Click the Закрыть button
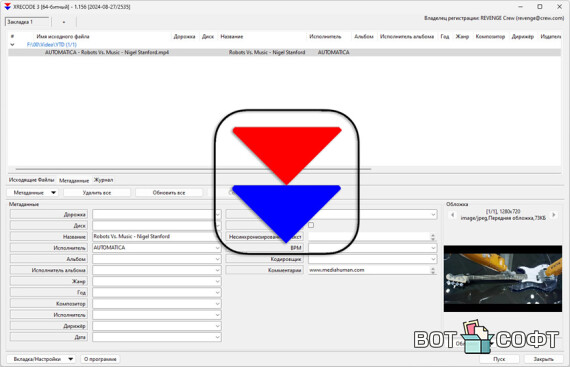This screenshot has width=570, height=367. point(543,359)
